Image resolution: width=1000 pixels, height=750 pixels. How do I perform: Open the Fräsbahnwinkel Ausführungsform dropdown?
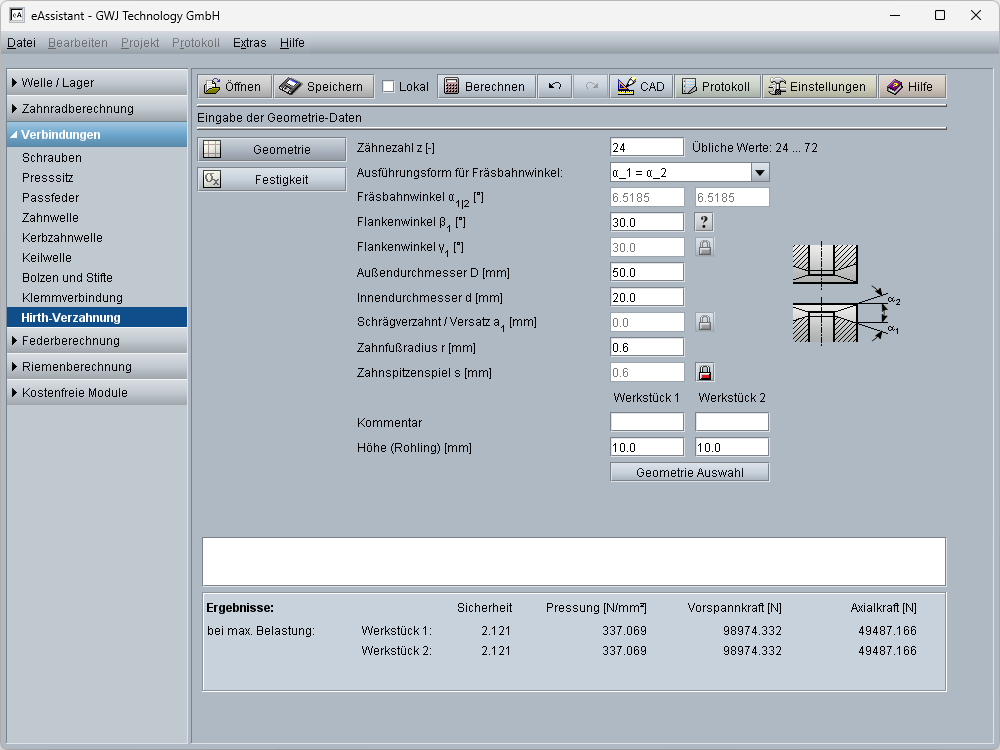(759, 173)
